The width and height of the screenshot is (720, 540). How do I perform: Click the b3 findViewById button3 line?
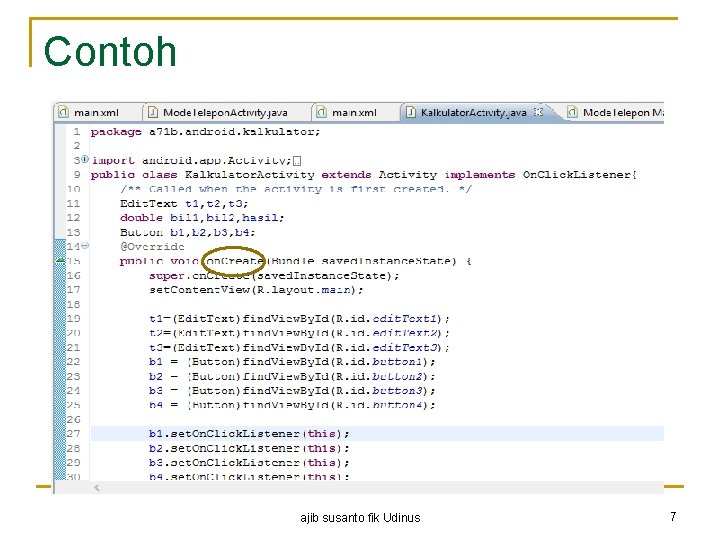point(292,391)
